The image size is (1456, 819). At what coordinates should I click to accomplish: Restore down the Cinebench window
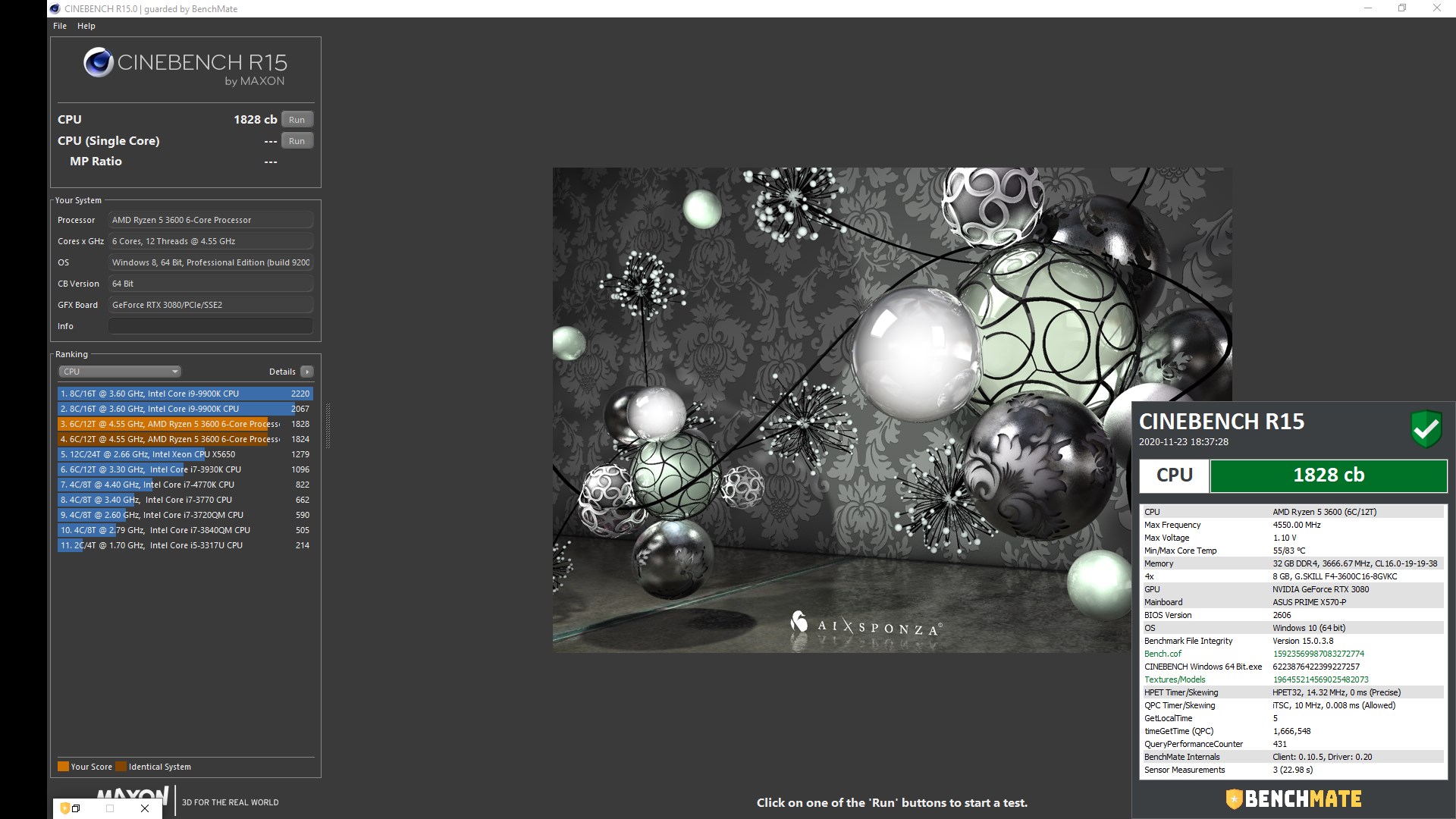[x=1402, y=8]
